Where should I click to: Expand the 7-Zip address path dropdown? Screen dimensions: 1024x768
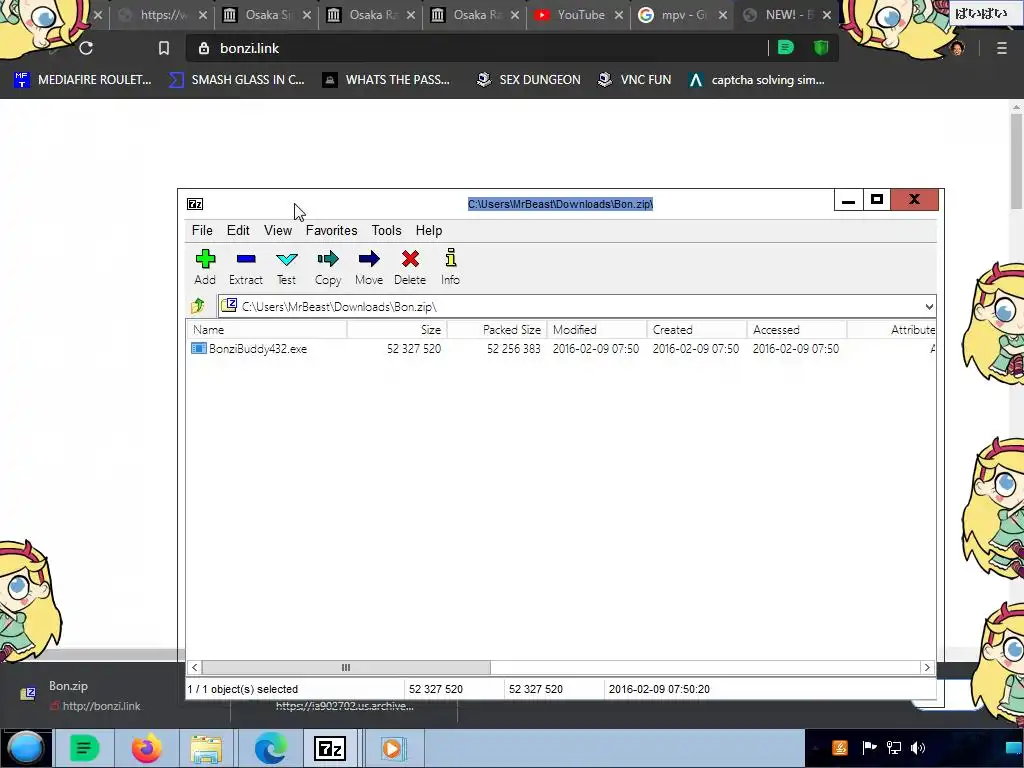pyautogui.click(x=929, y=306)
